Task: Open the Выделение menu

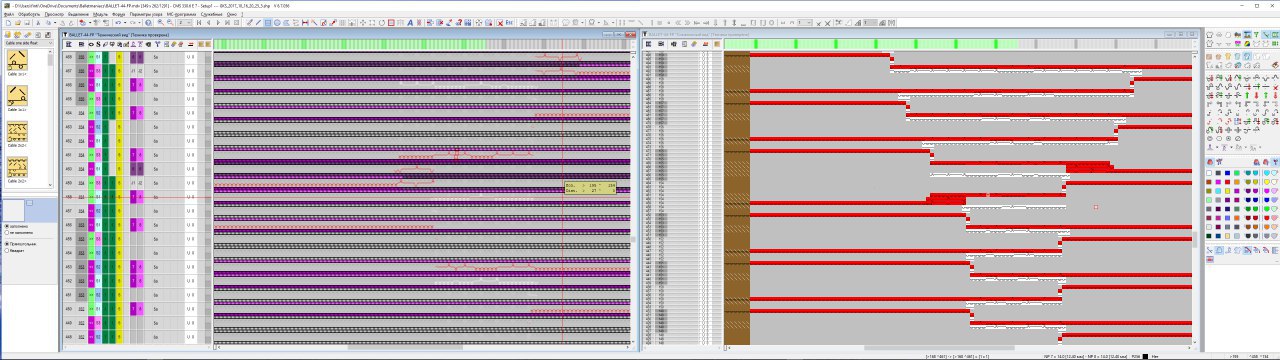Action: pyautogui.click(x=78, y=15)
